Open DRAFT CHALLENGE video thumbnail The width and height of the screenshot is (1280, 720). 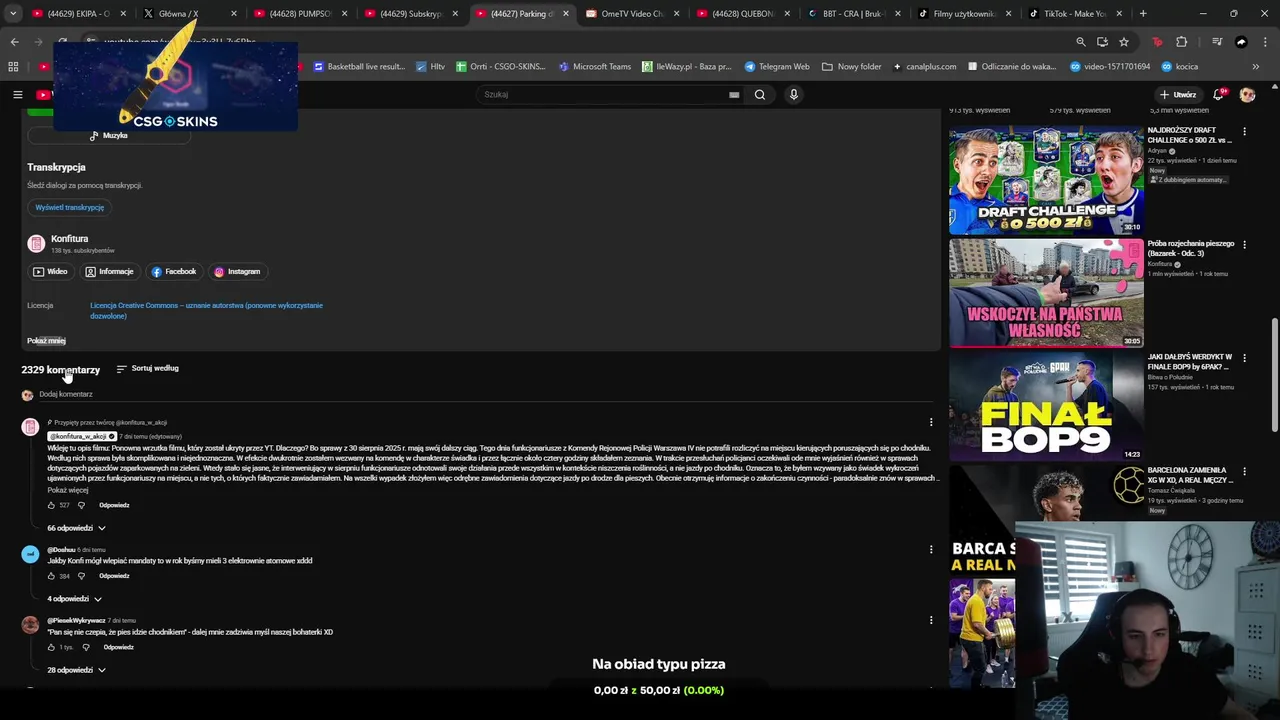point(1046,180)
